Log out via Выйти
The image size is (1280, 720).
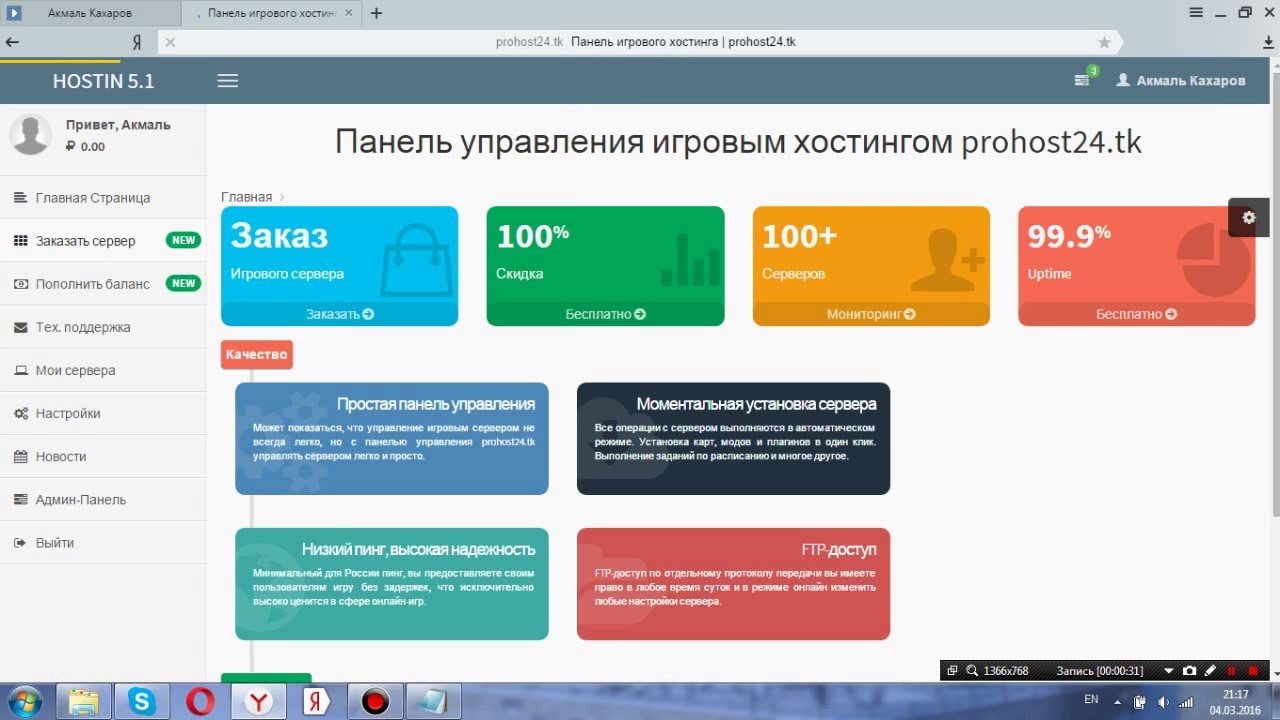103,542
